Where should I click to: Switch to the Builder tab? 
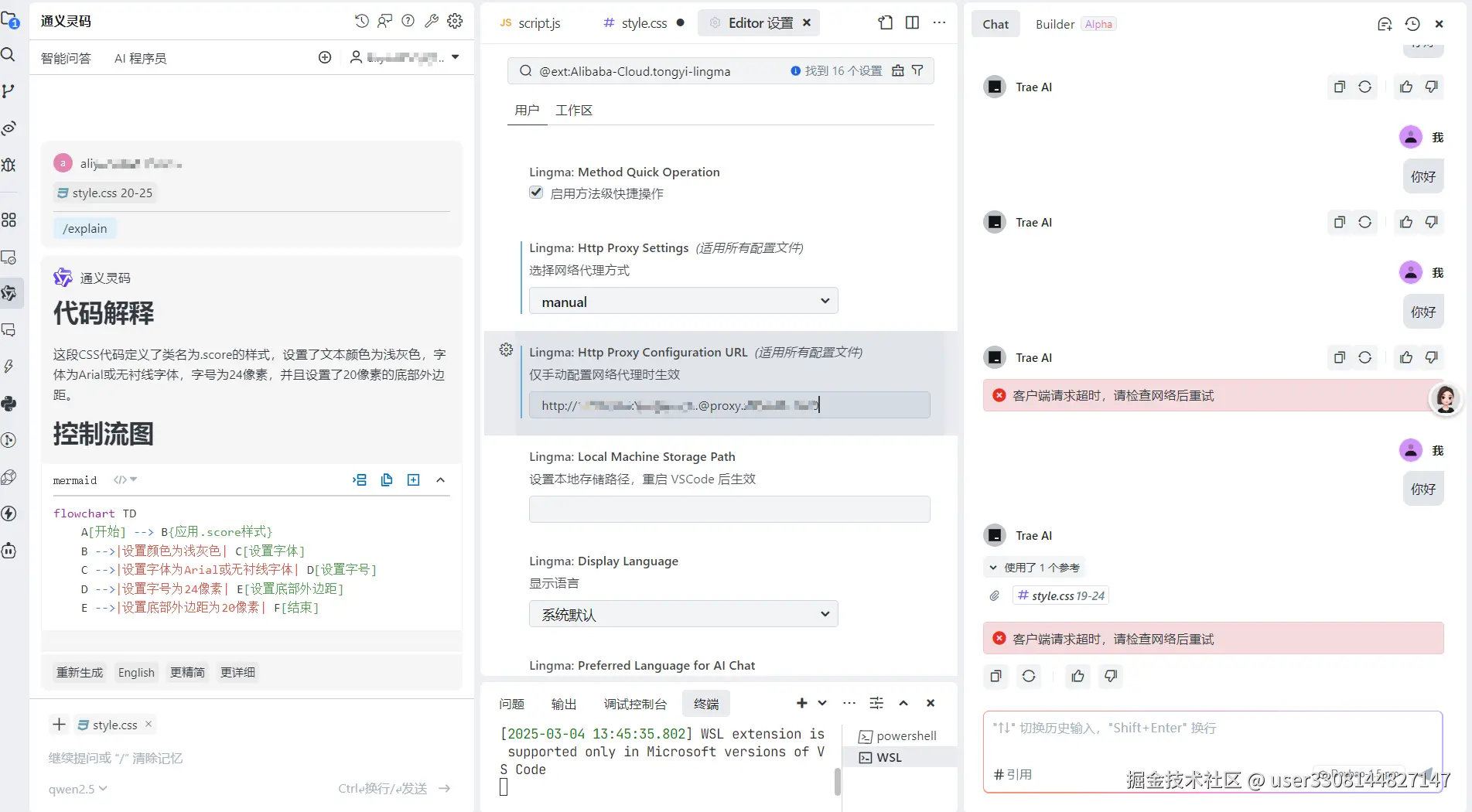(x=1055, y=24)
